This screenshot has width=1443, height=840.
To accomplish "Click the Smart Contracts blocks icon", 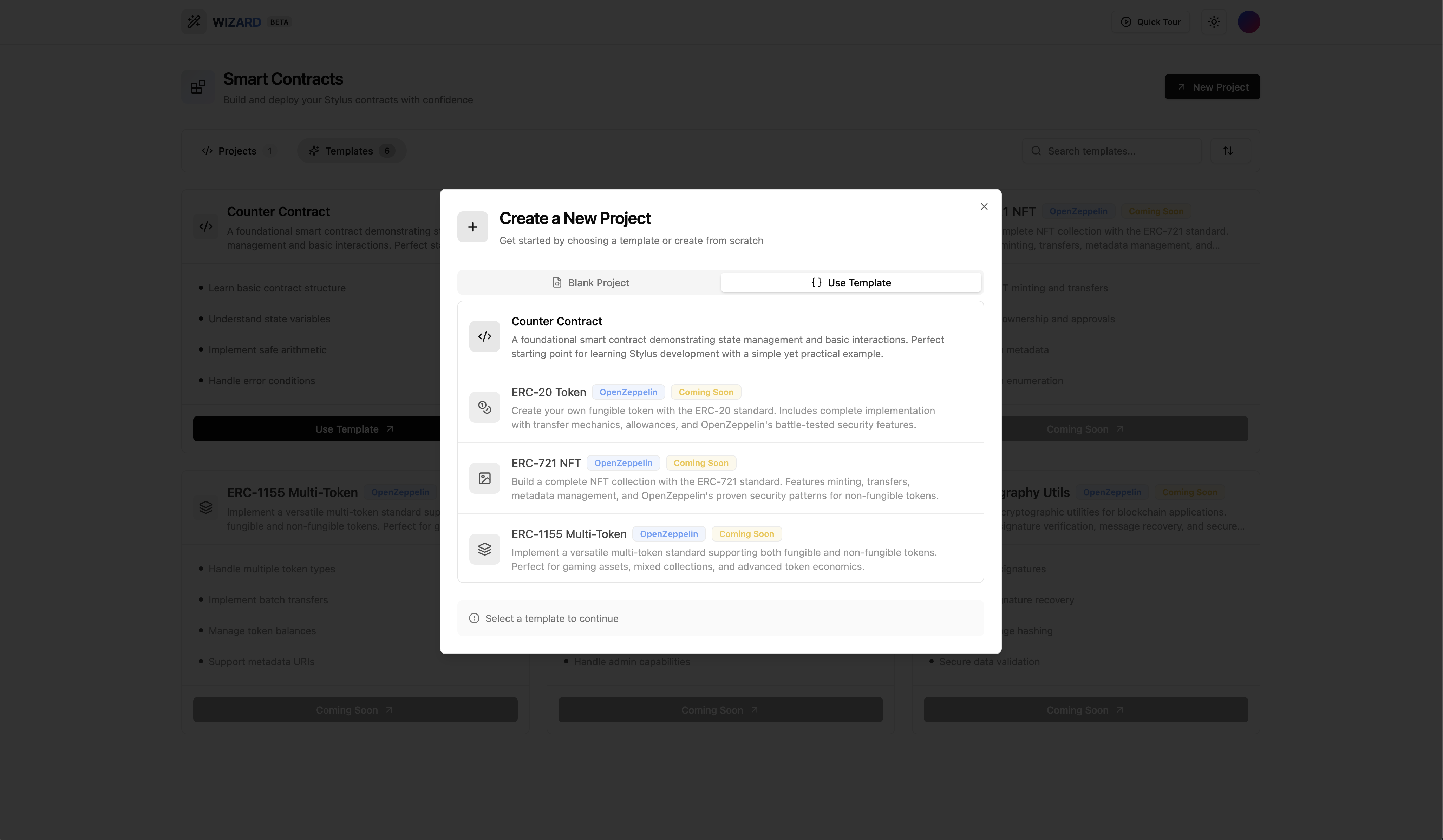I will (x=198, y=87).
